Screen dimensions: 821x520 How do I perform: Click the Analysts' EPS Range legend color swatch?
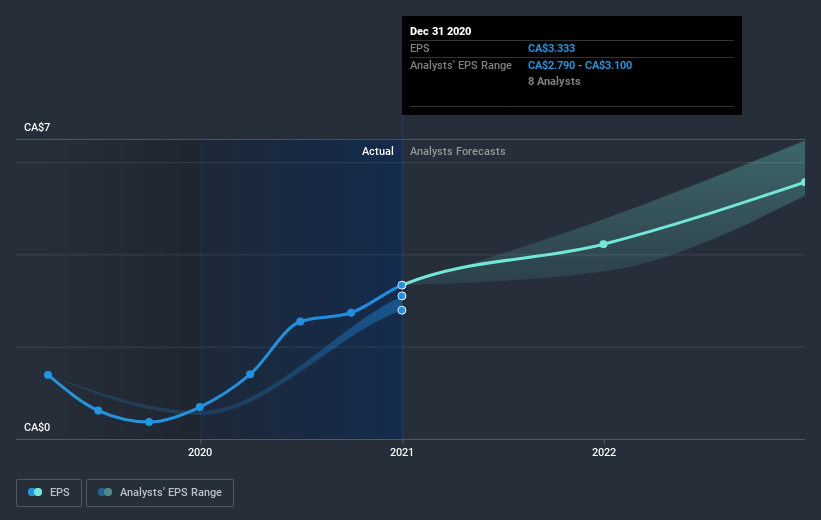(105, 492)
